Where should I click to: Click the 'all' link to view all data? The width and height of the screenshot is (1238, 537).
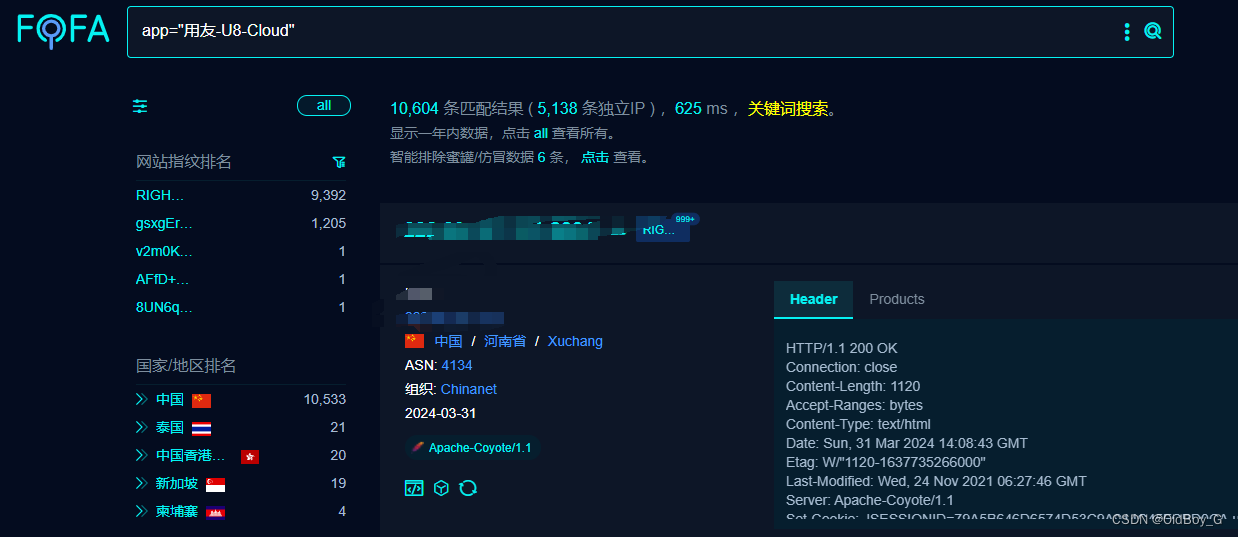click(540, 133)
